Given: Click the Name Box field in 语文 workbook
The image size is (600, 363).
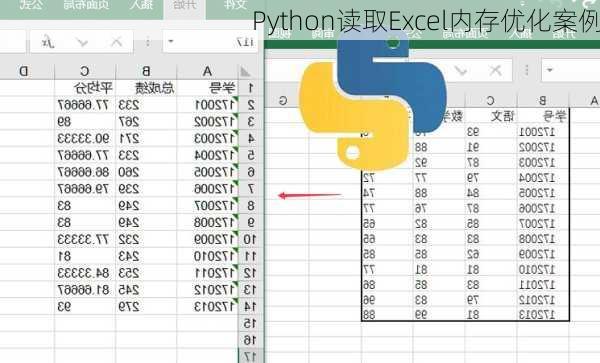Looking at the screenshot, I should point(571,70).
